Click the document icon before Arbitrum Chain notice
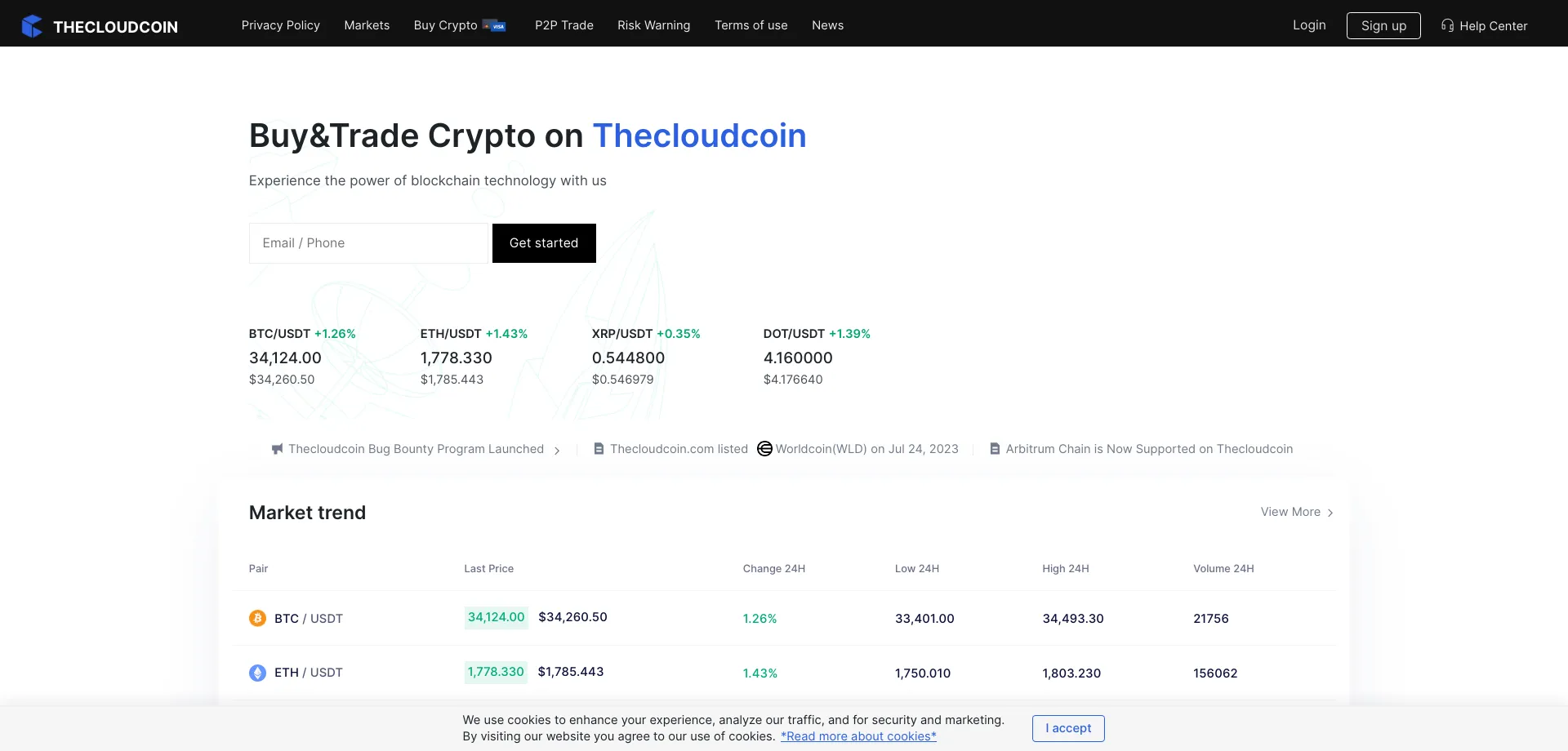1568x751 pixels. pyautogui.click(x=995, y=449)
